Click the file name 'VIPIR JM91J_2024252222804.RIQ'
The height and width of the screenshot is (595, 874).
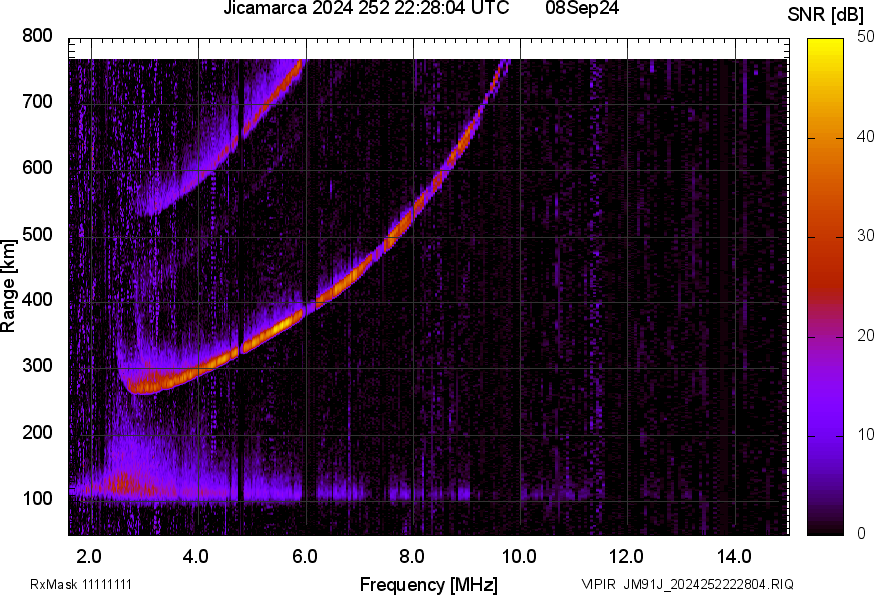pyautogui.click(x=688, y=585)
